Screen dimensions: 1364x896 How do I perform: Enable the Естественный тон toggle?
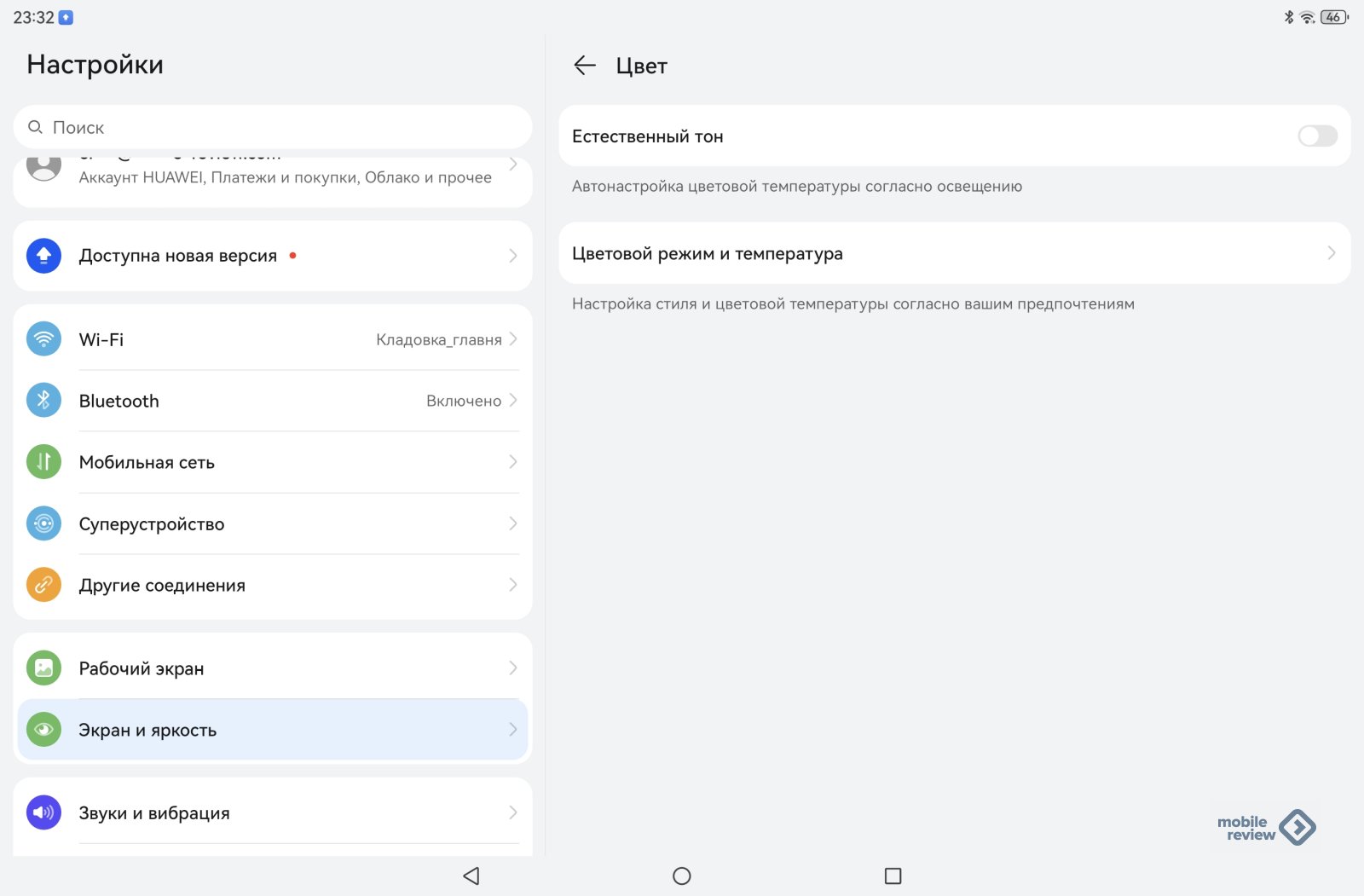click(1317, 136)
